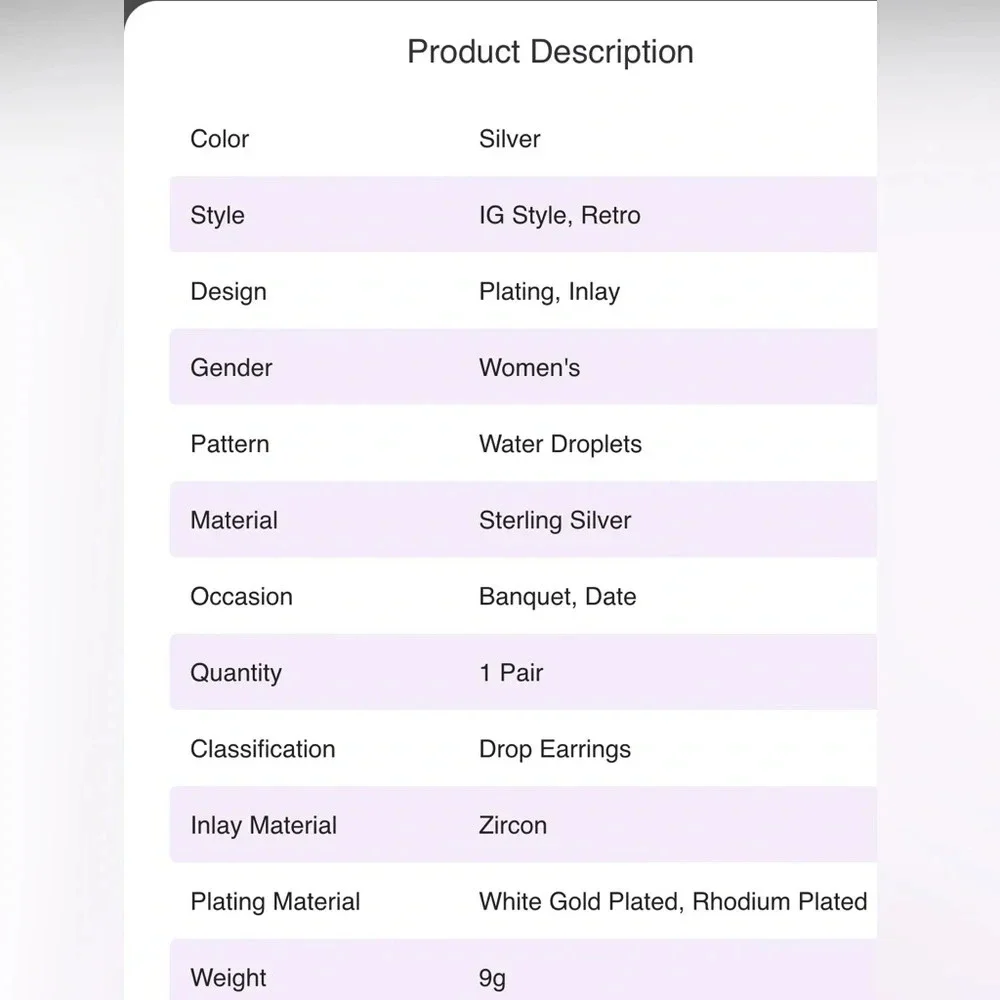Select the Inlay Material label
This screenshot has height=1000, width=1000.
[263, 825]
